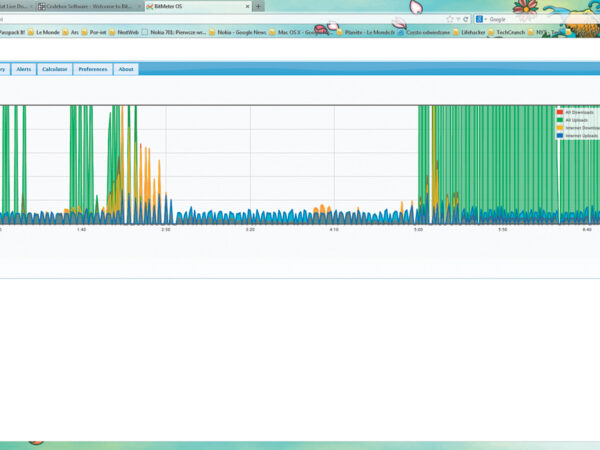Click the Google search engine icon

(x=480, y=18)
